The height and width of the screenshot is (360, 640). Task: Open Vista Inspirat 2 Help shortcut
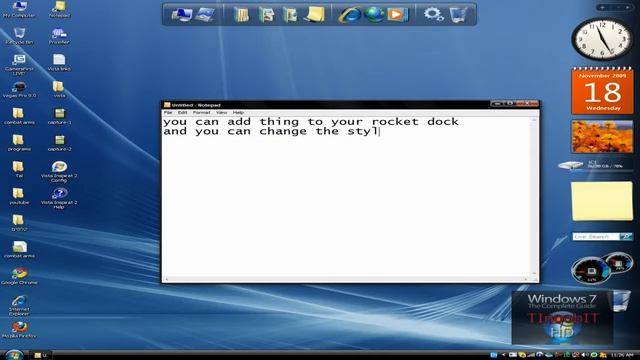(59, 198)
